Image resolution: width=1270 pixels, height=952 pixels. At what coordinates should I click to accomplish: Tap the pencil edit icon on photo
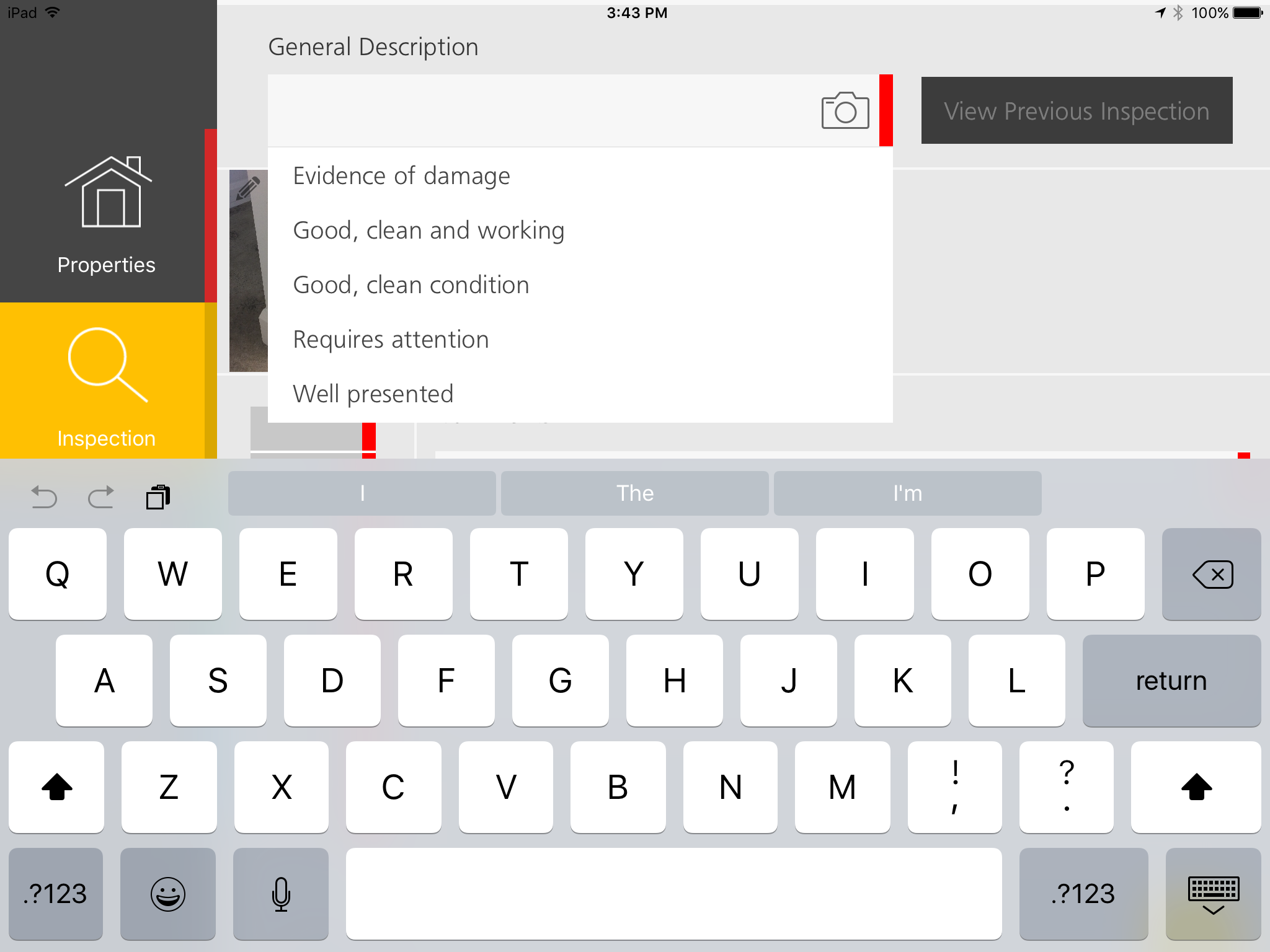coord(248,187)
